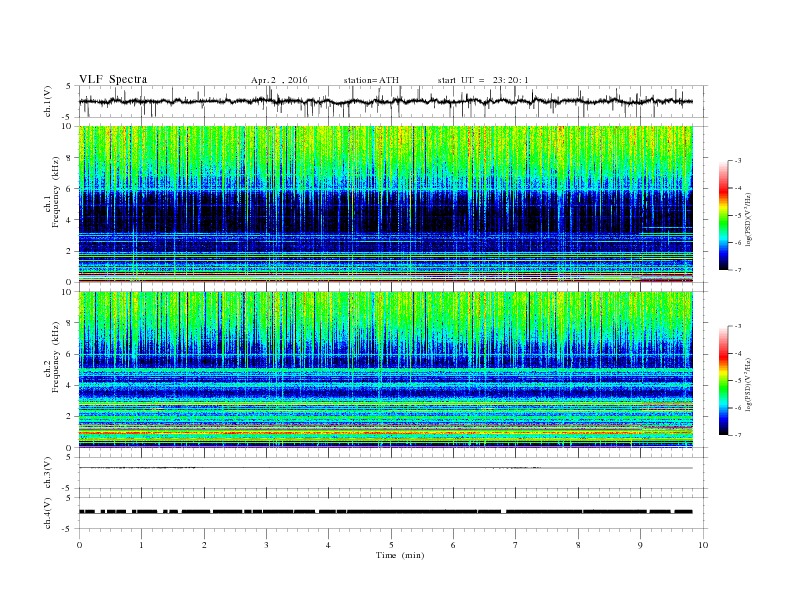The width and height of the screenshot is (792, 612).
Task: Click the "ch.4(V)" axis label
Action: [x=48, y=513]
